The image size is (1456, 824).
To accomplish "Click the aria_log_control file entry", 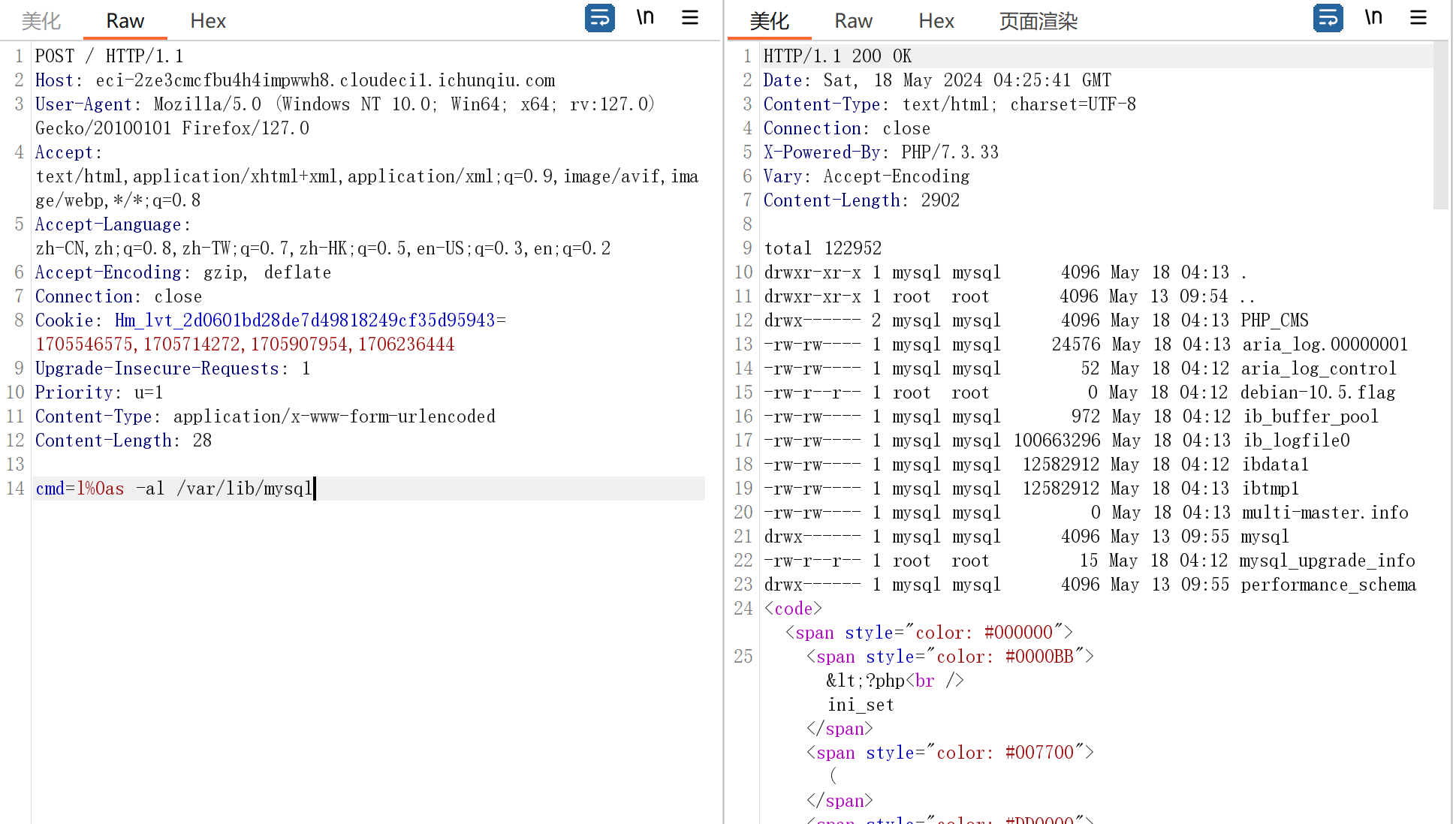I will pyautogui.click(x=1319, y=368).
